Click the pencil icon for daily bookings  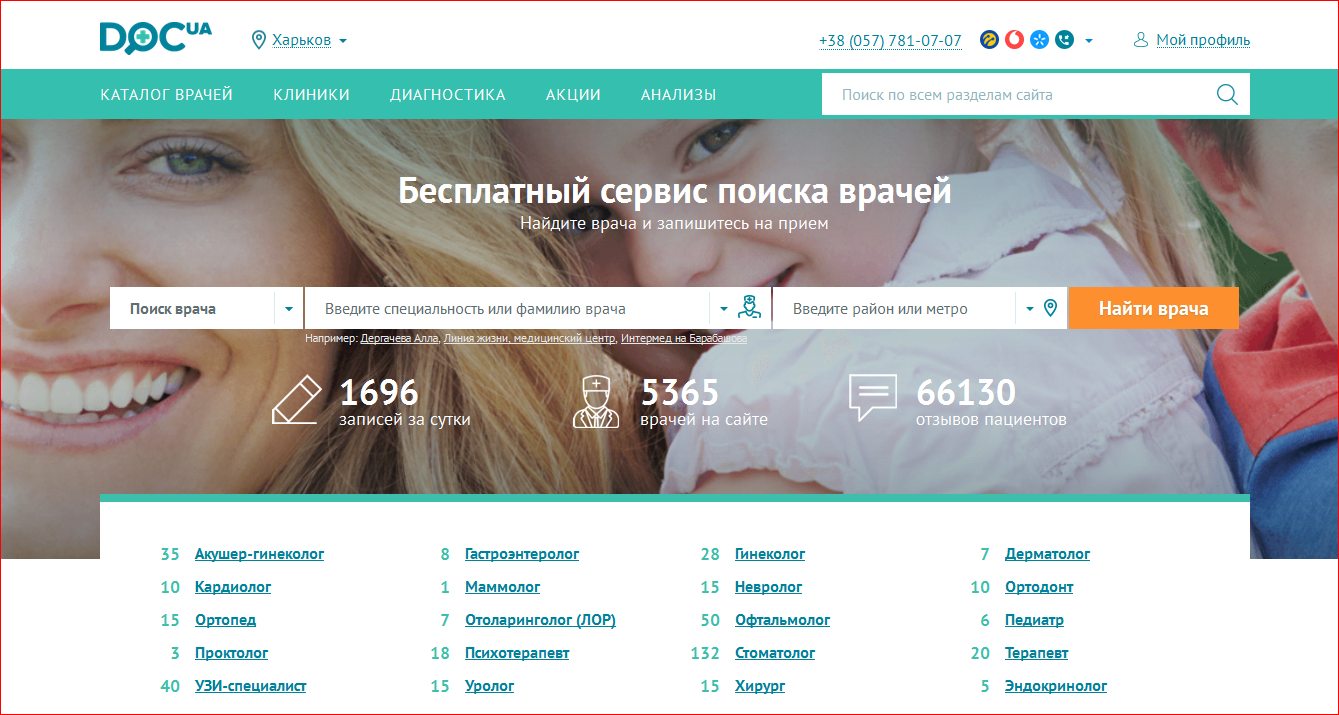pos(297,399)
